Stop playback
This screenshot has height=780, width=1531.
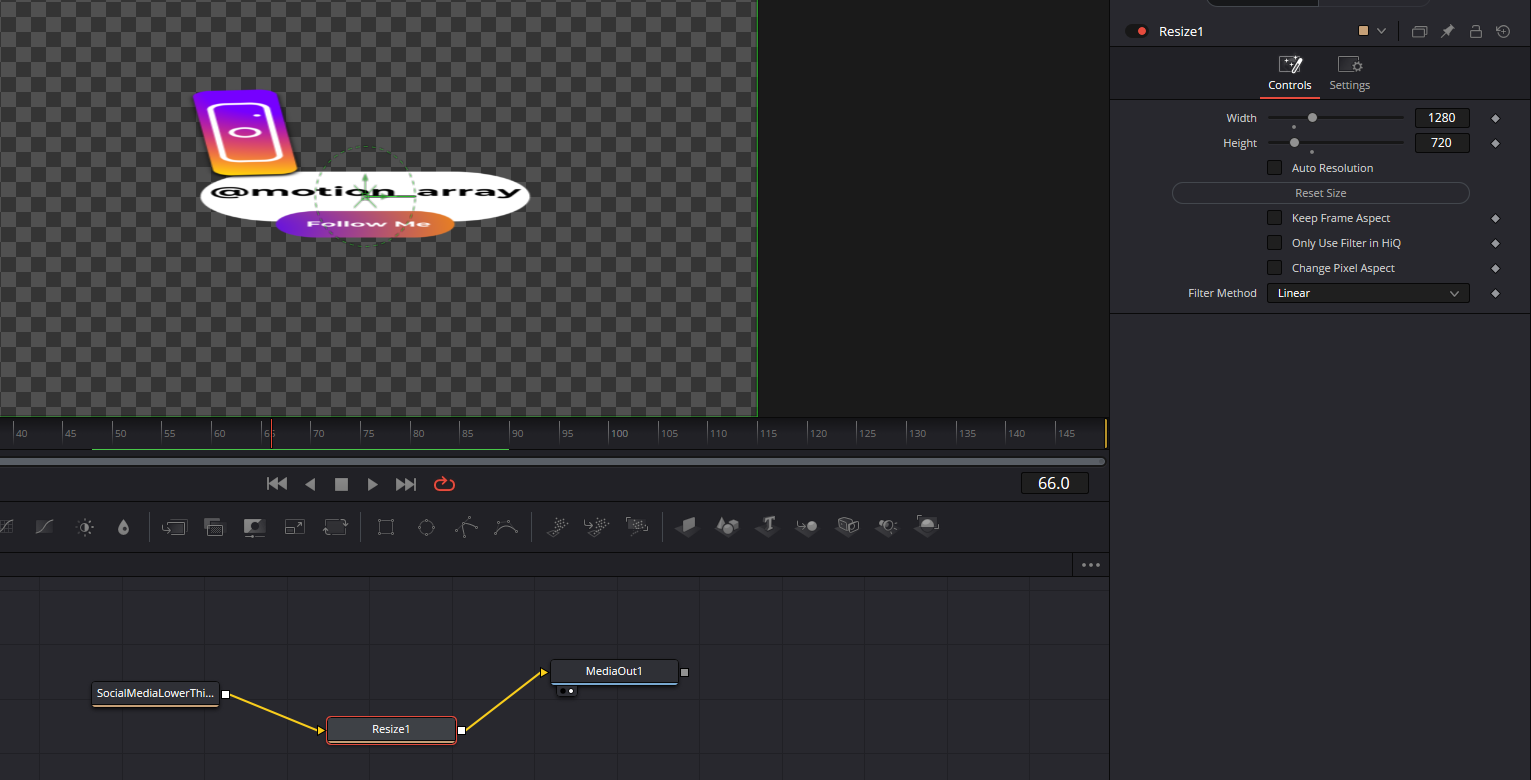click(x=341, y=484)
